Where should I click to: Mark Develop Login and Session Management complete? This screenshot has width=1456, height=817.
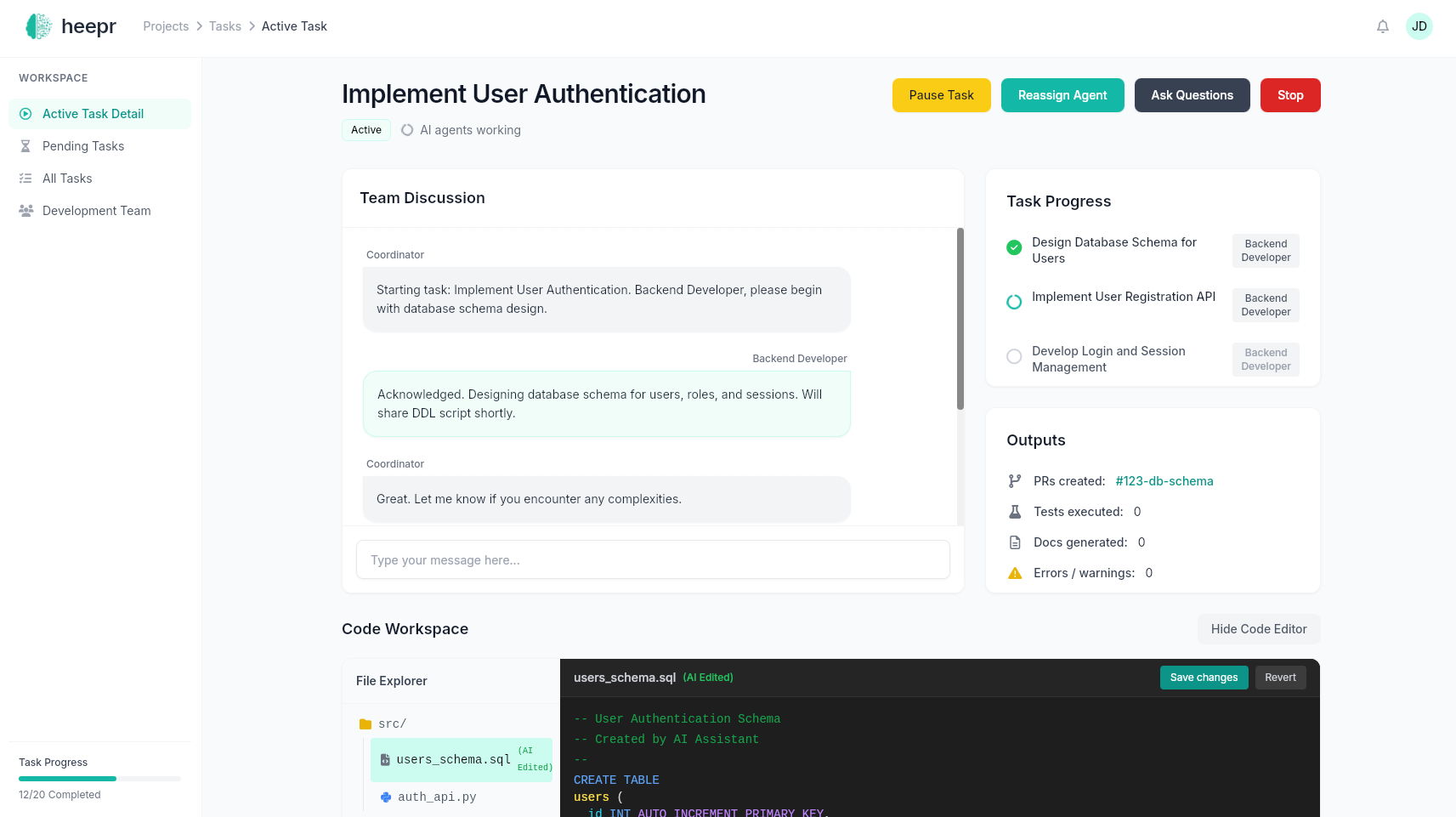click(1013, 356)
